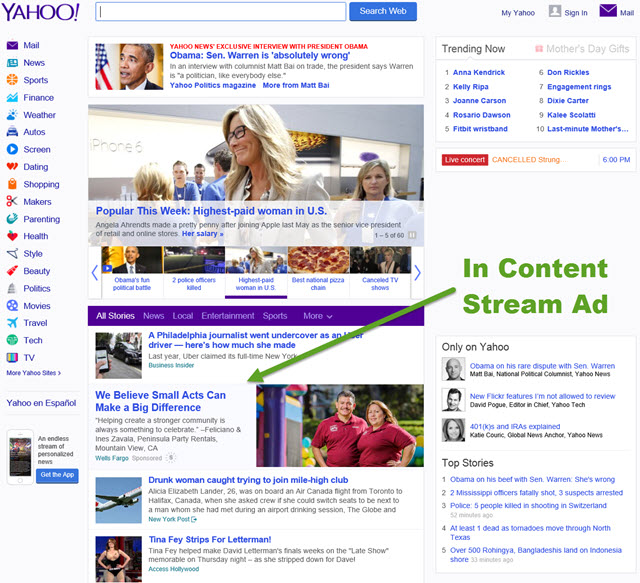Image resolution: width=640 pixels, height=583 pixels.
Task: Click the Yahoo logo
Action: (40, 12)
